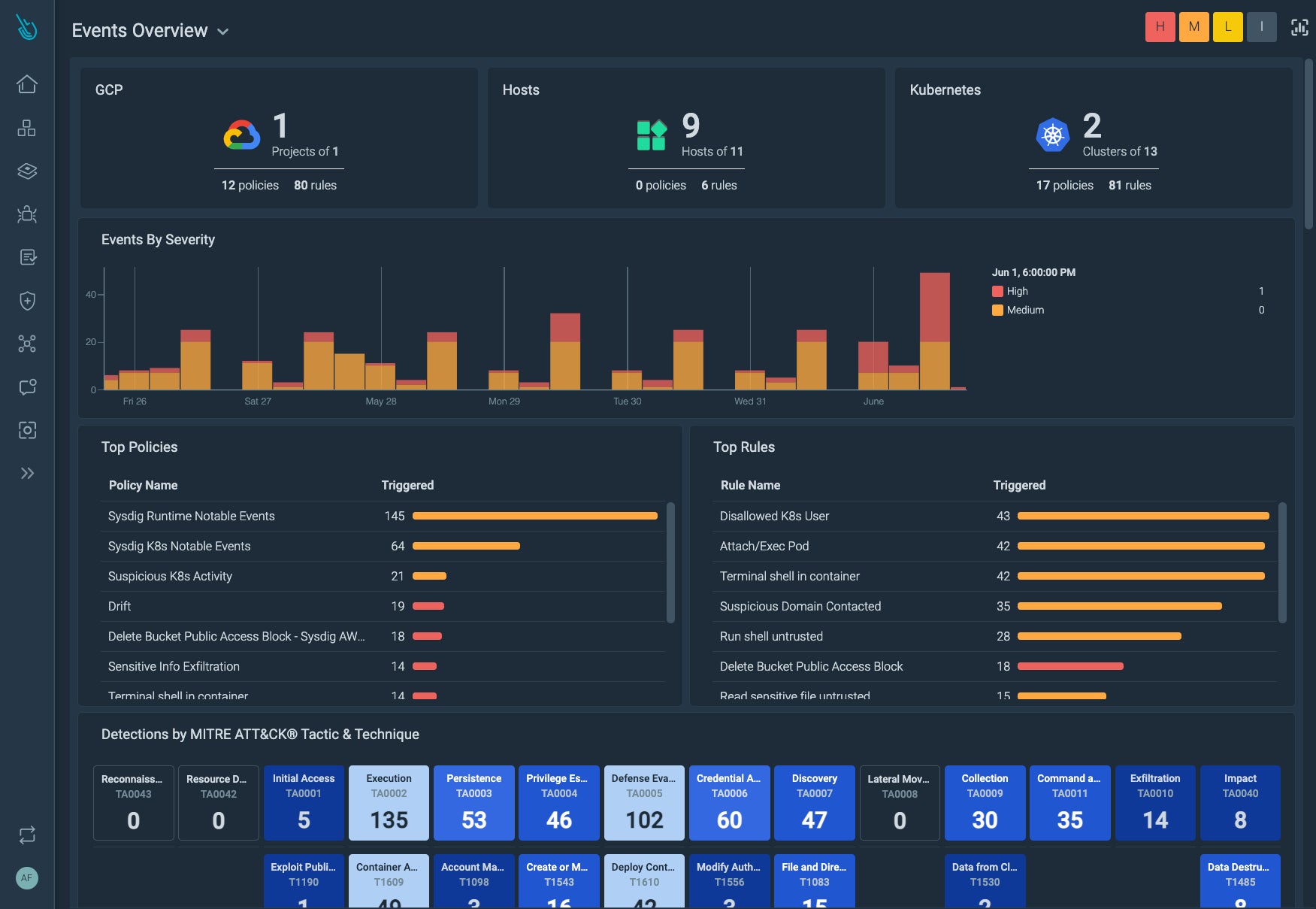Click the Sysdig logo in the sidebar

pos(27,28)
